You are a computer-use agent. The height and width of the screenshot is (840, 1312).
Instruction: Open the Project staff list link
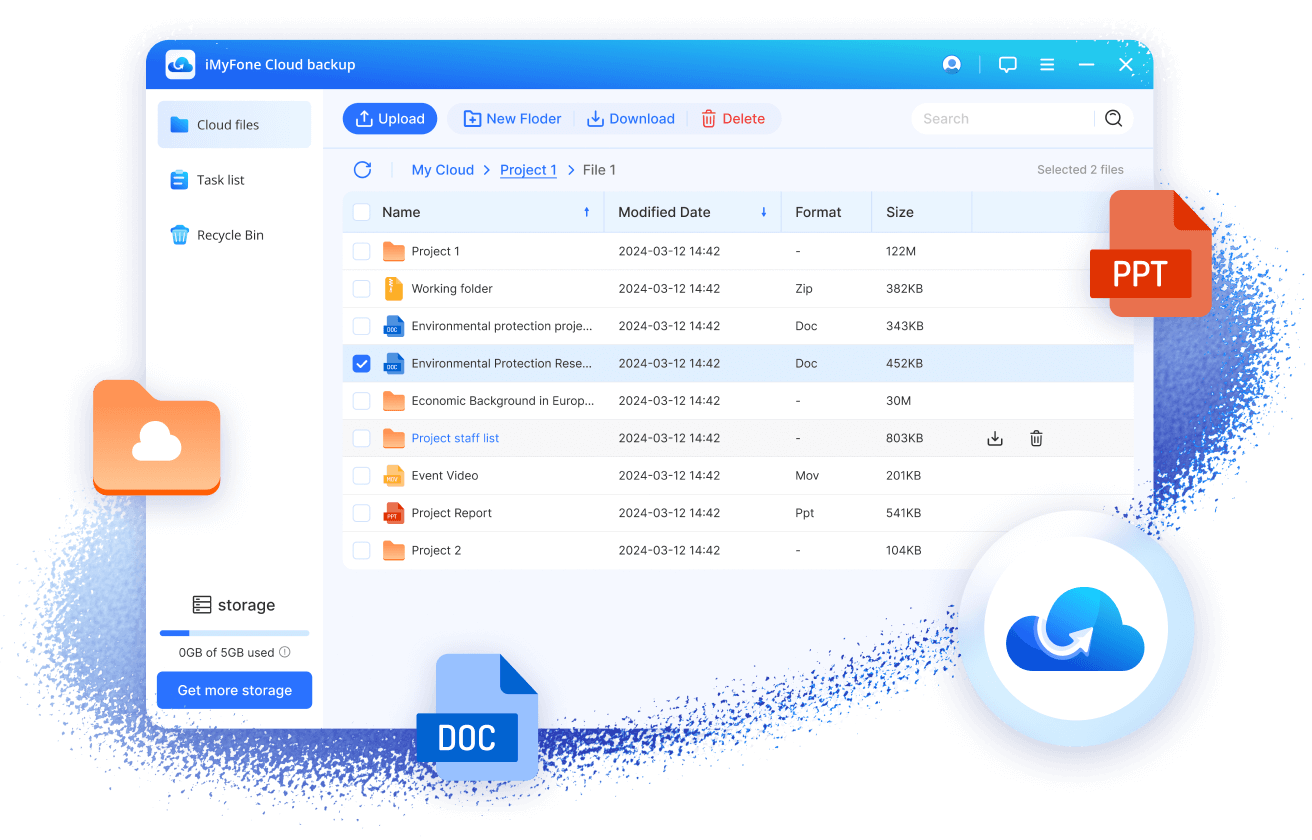tap(455, 438)
